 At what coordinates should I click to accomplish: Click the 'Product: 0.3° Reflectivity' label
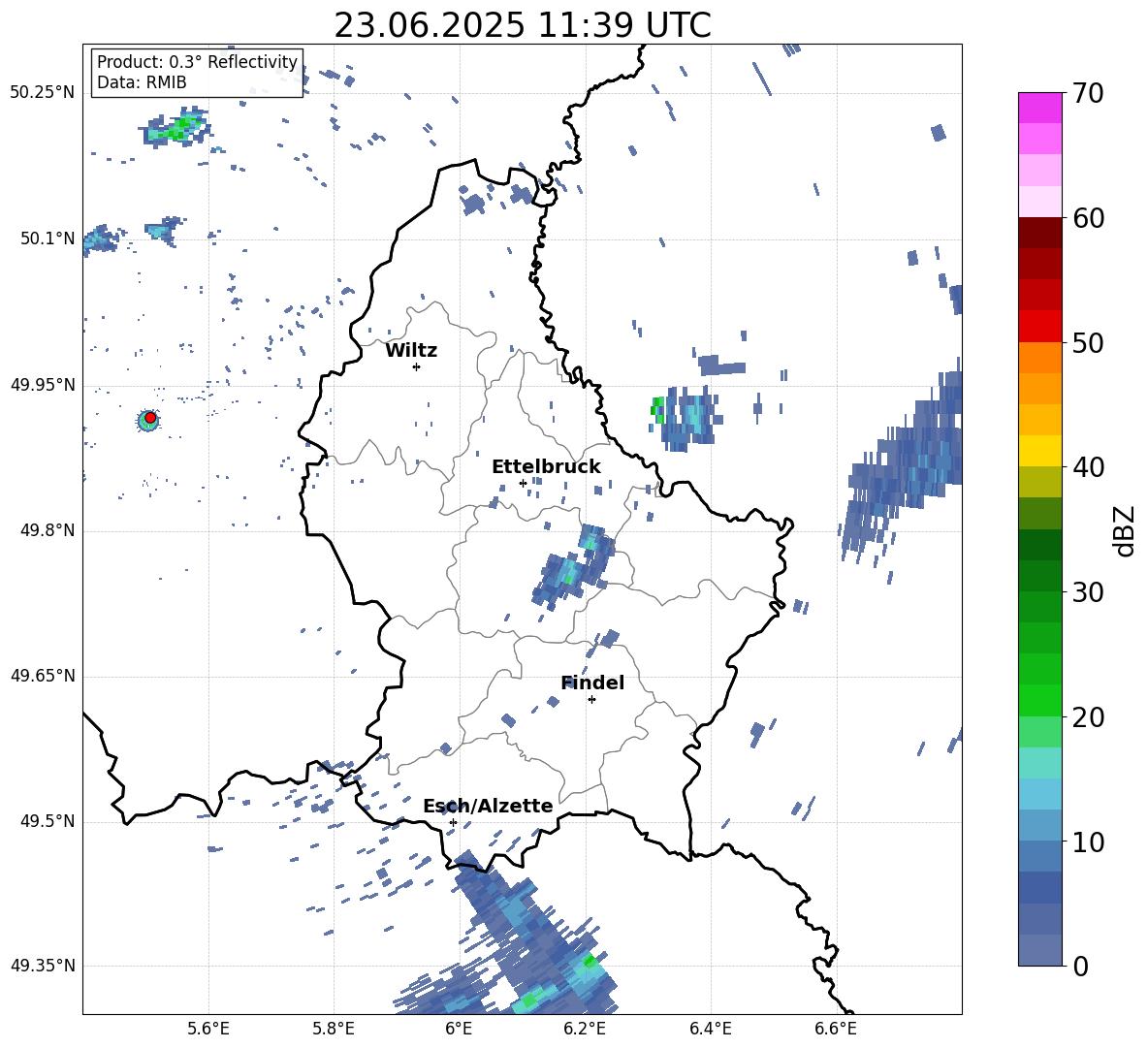[x=197, y=62]
